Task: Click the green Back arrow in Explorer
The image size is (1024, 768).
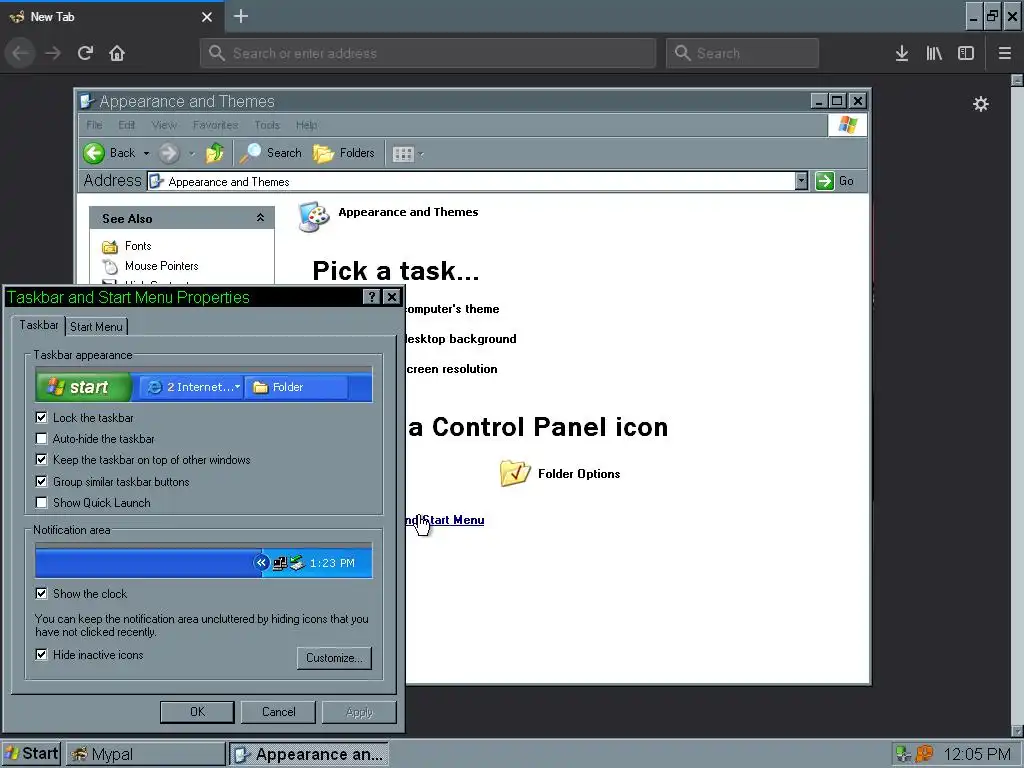Action: 94,153
